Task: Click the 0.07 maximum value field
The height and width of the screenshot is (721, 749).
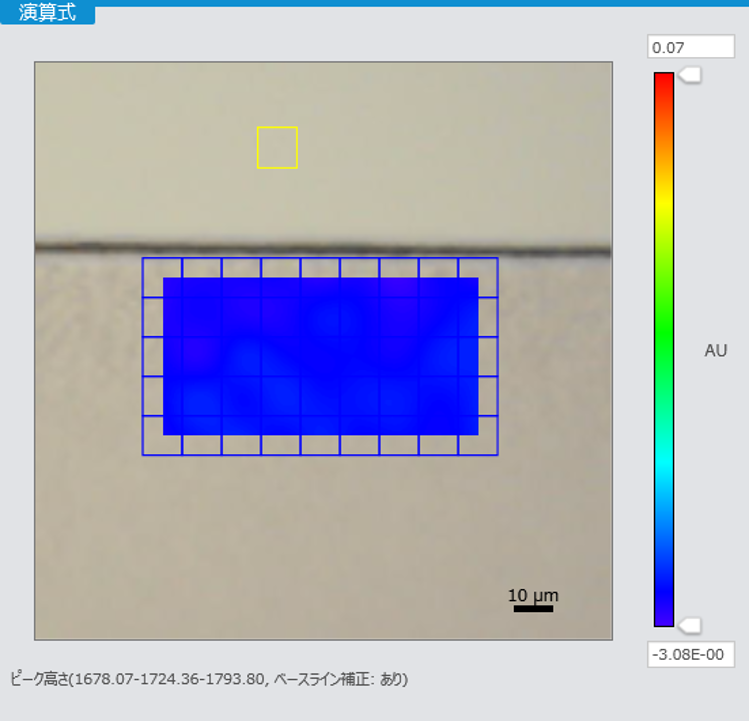Action: pos(690,47)
